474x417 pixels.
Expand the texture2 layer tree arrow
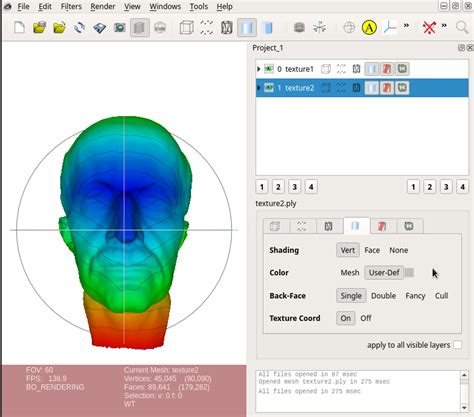259,88
